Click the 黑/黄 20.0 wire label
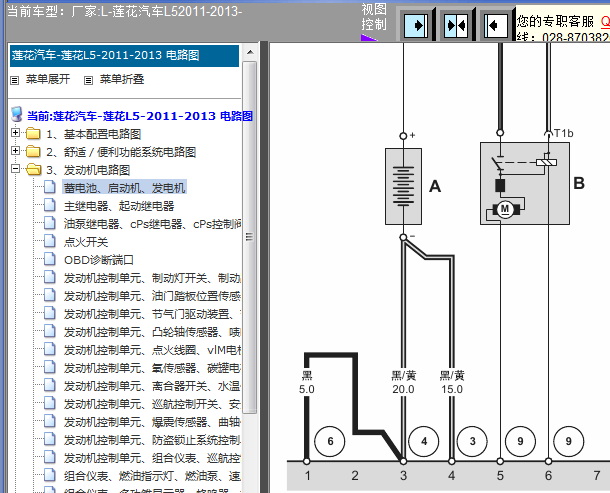This screenshot has width=610, height=493. tap(403, 382)
